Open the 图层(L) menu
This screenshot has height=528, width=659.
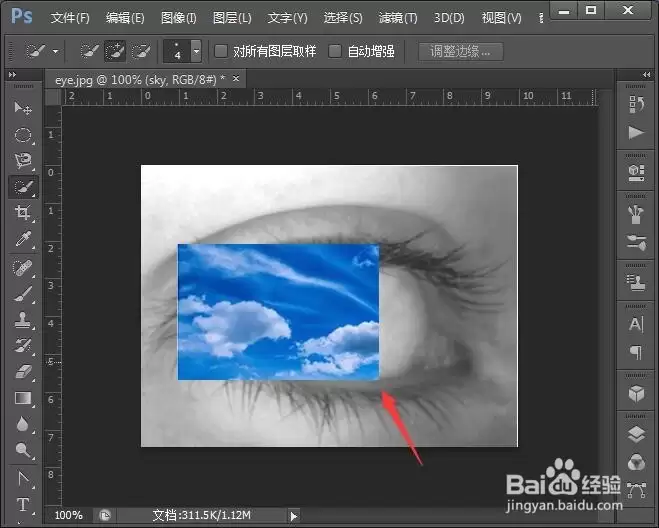[232, 18]
